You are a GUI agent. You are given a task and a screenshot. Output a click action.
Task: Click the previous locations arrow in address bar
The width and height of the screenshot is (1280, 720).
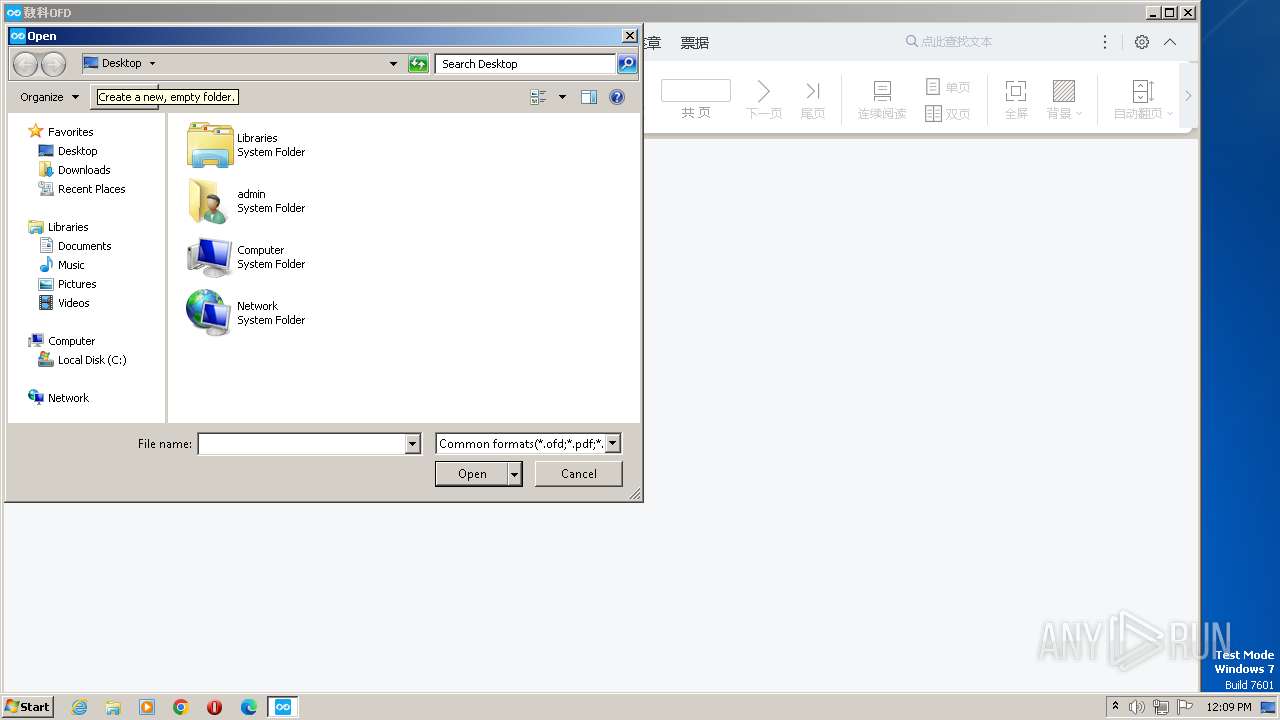(x=393, y=64)
